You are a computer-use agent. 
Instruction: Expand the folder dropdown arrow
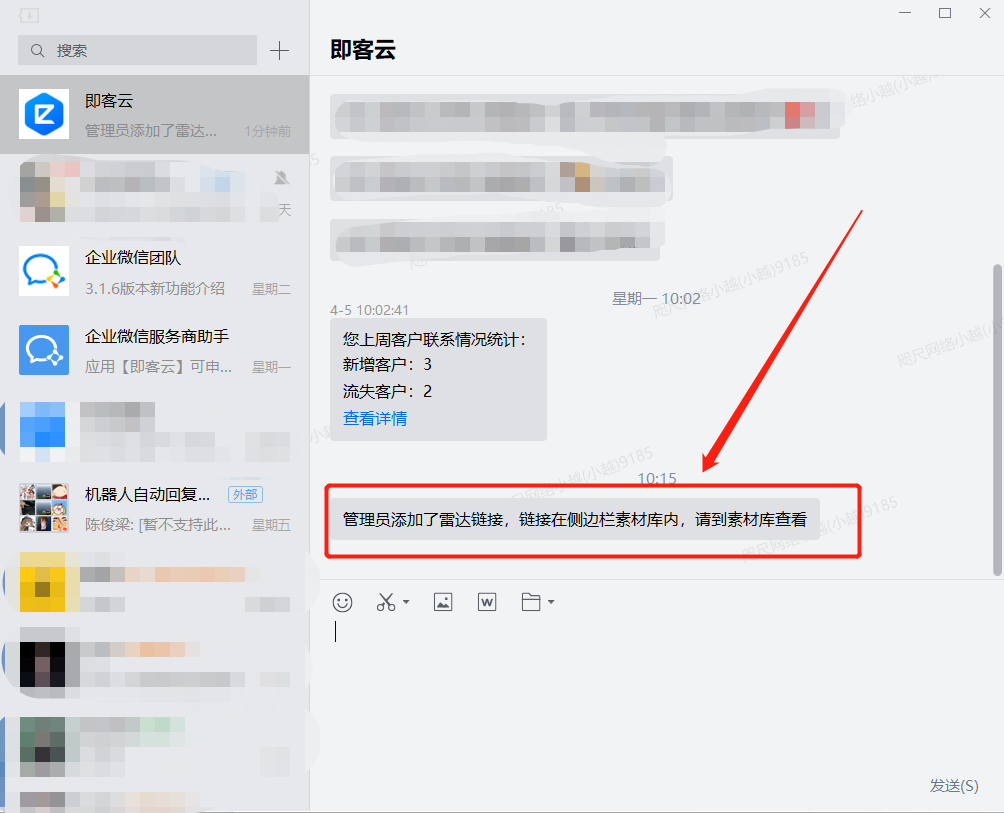(x=551, y=602)
